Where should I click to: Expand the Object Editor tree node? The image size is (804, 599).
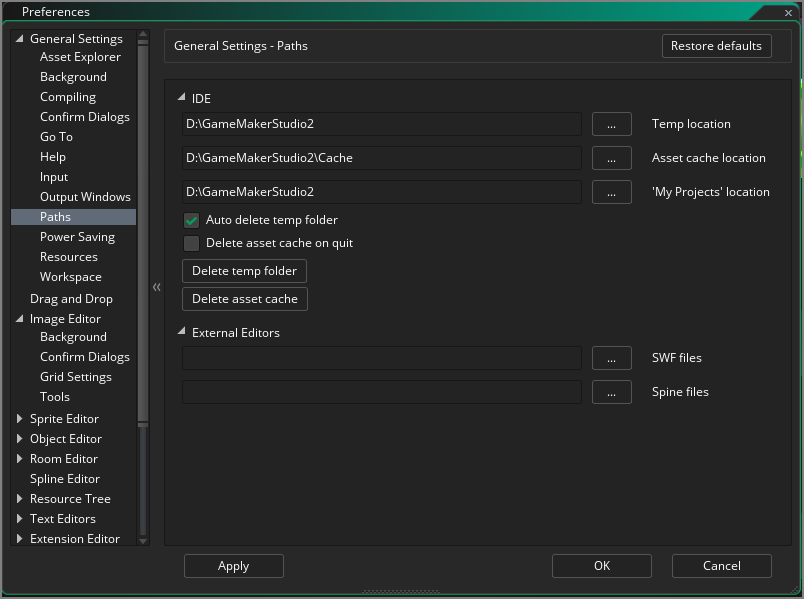(19, 438)
